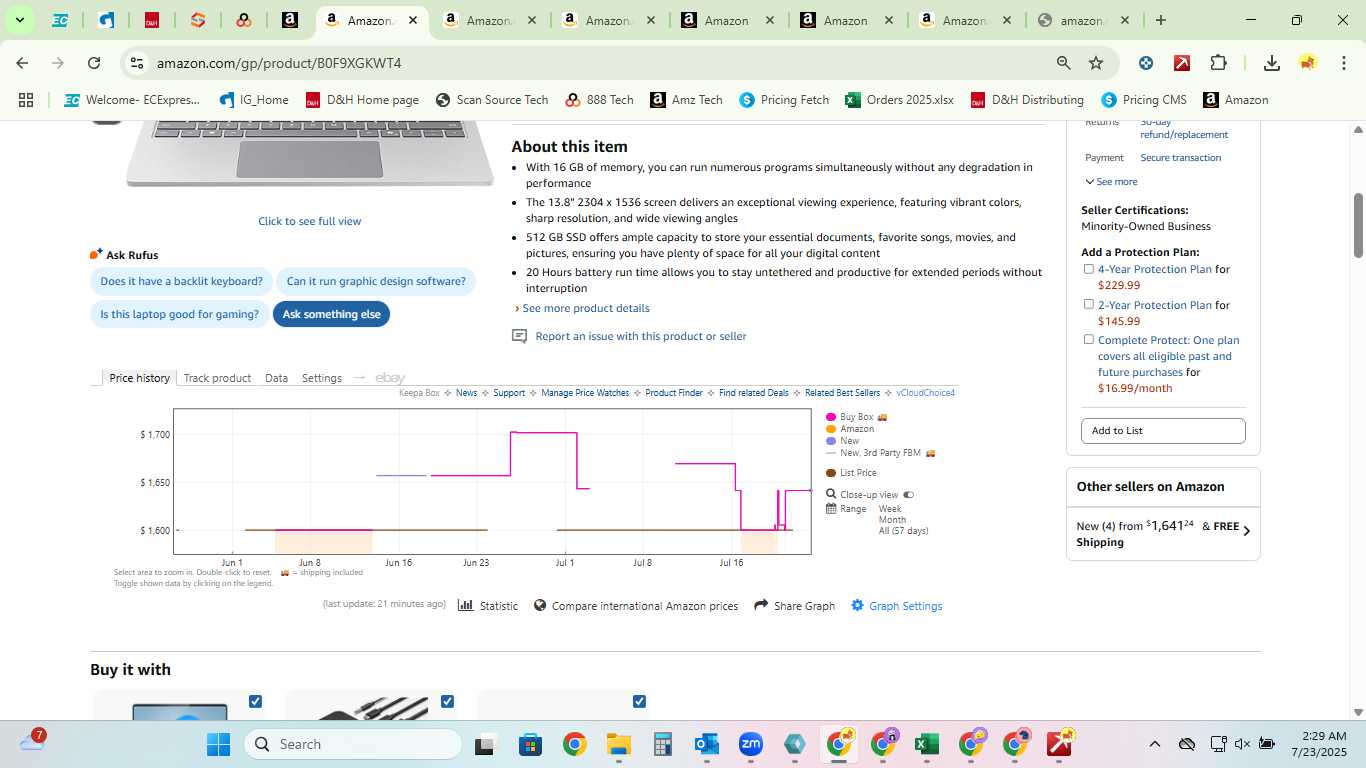
Task: Reload the Amazon product page
Action: [94, 63]
